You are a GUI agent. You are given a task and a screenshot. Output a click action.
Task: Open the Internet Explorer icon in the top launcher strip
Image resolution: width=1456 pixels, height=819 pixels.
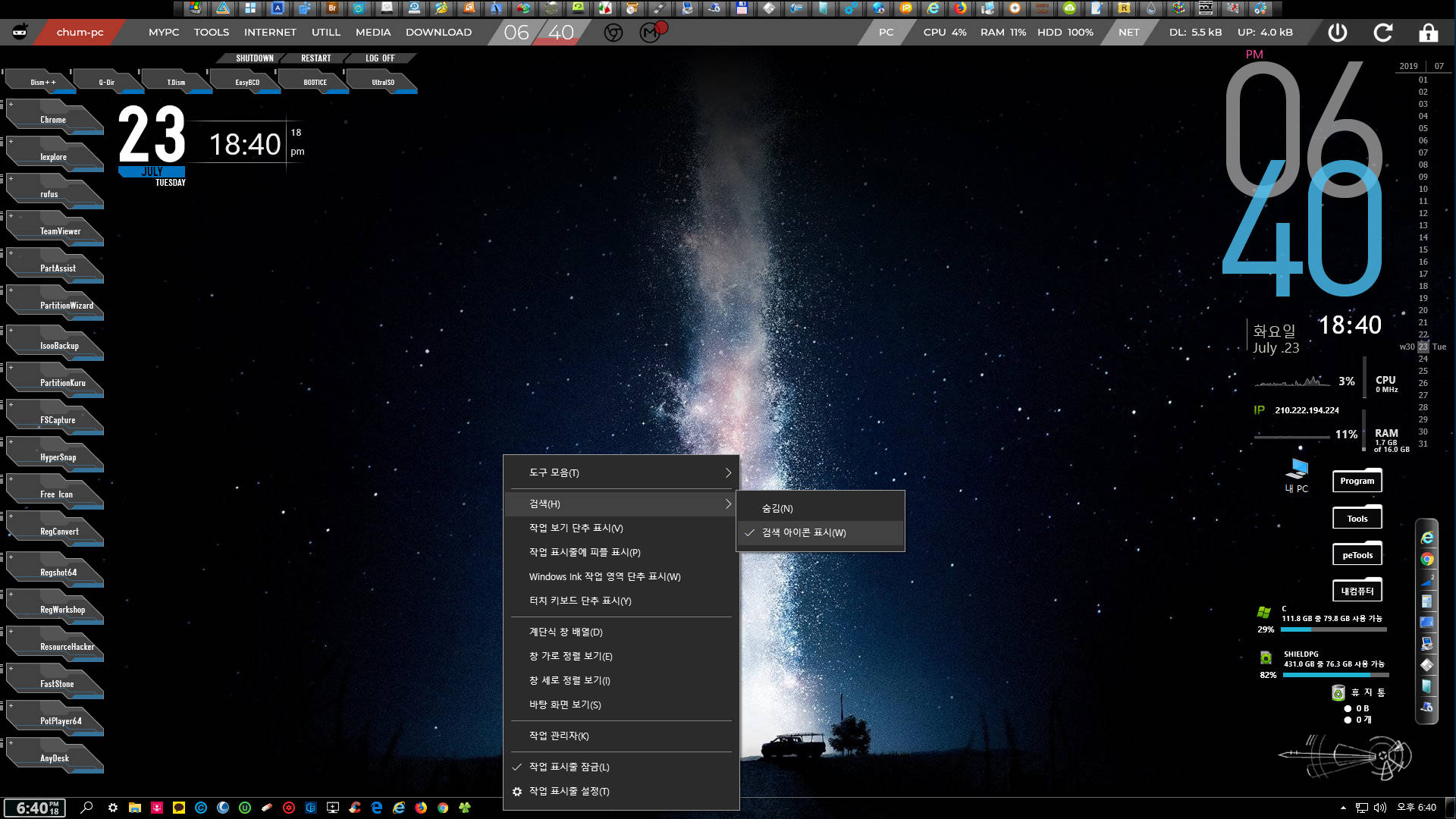click(x=934, y=8)
